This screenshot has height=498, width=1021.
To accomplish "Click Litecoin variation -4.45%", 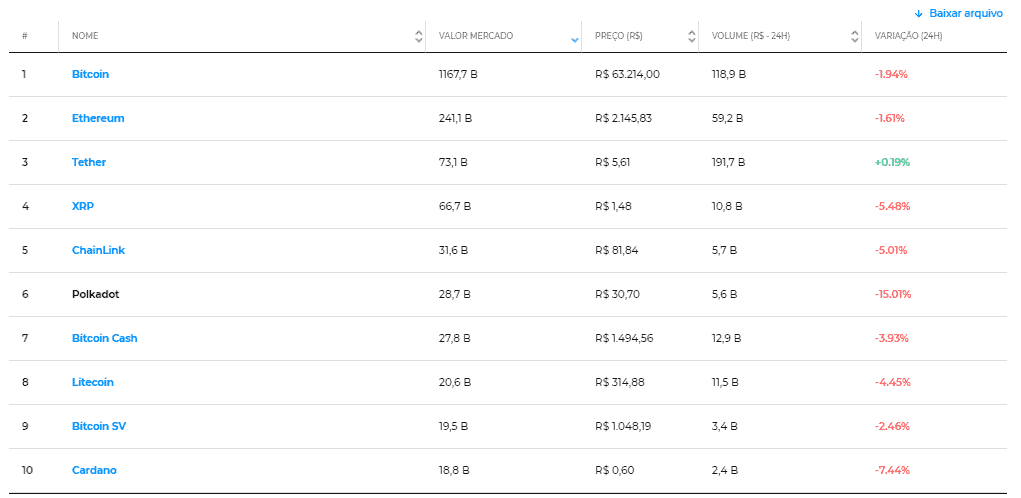I will [x=893, y=382].
